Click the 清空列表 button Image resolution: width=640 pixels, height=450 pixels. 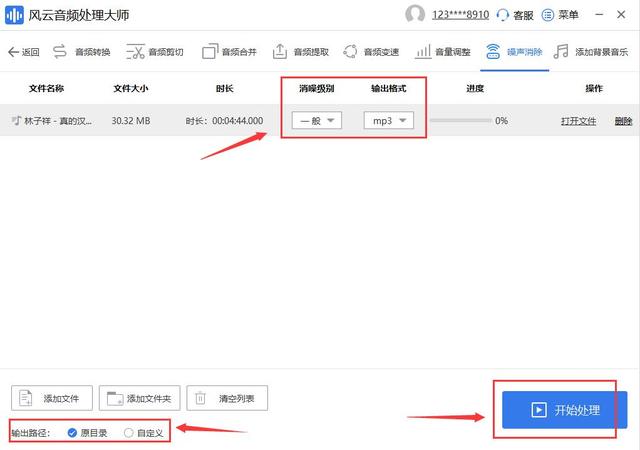227,398
